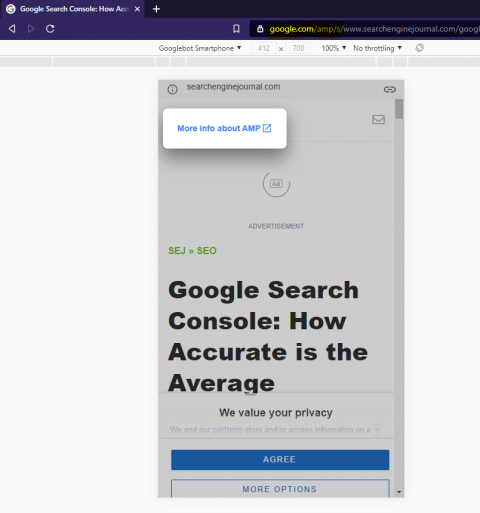The height and width of the screenshot is (513, 480).
Task: Expand the privacy notice text chevron
Action: click(x=377, y=430)
